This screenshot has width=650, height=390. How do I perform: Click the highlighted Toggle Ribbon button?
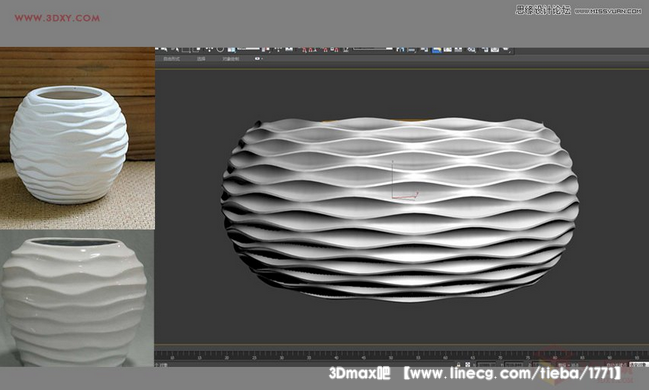coord(437,50)
